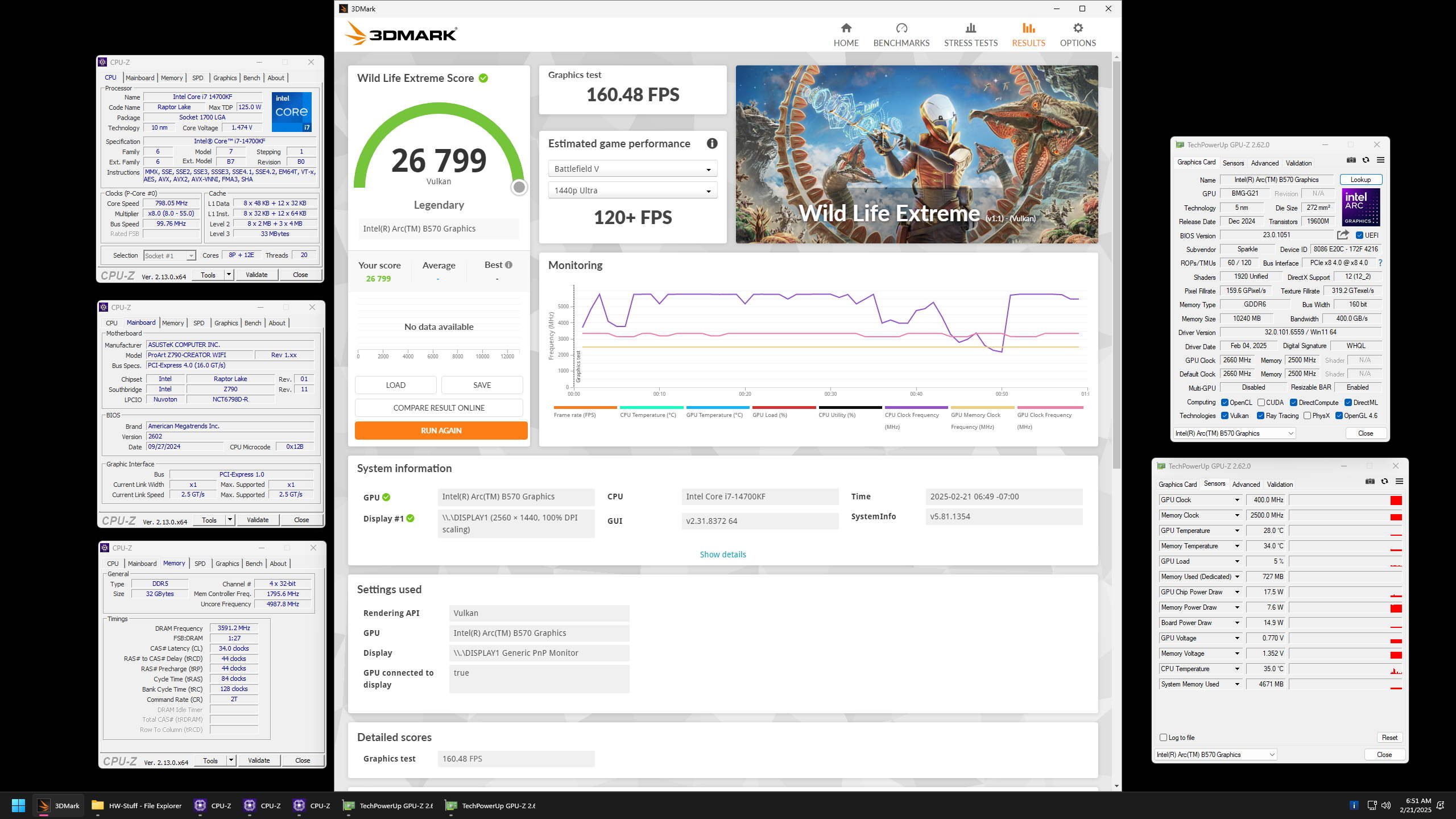Open Advanced tab in GPU-Z Graphics Card window

(1265, 163)
